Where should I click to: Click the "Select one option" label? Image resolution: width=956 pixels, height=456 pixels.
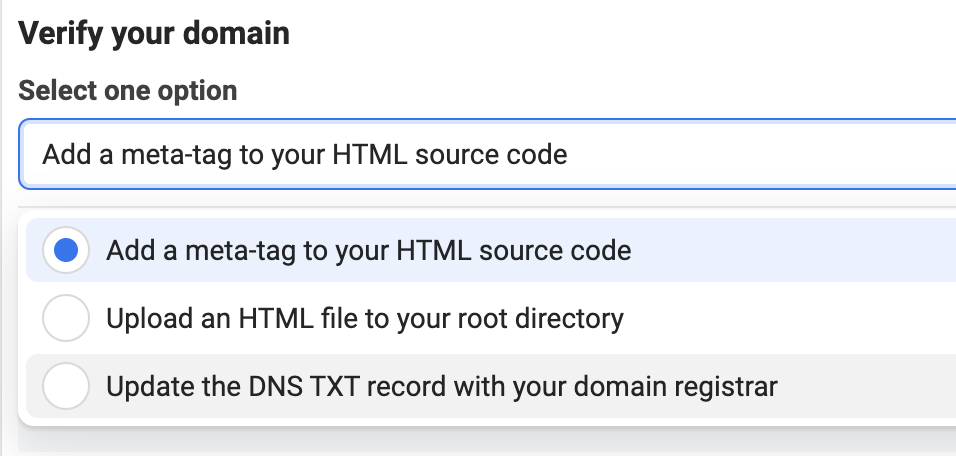coord(128,92)
